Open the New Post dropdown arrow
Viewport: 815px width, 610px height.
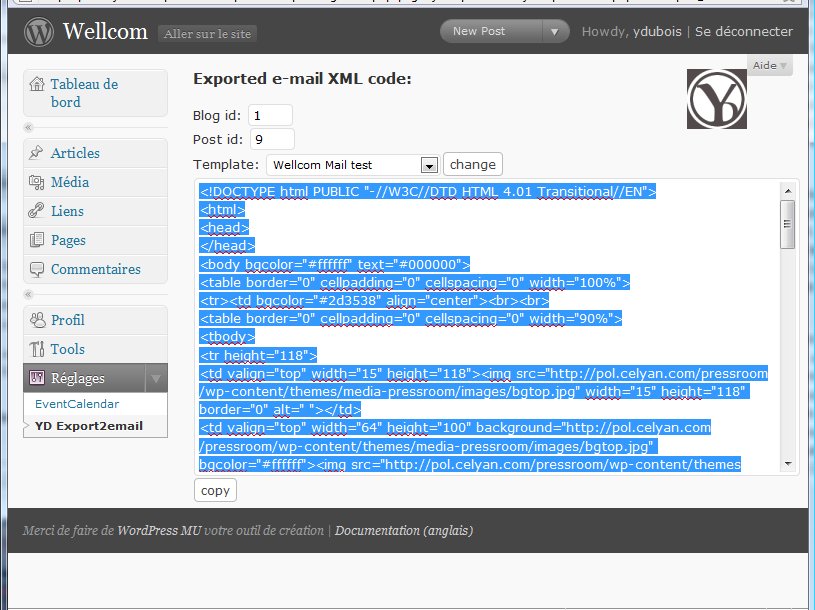[x=555, y=32]
